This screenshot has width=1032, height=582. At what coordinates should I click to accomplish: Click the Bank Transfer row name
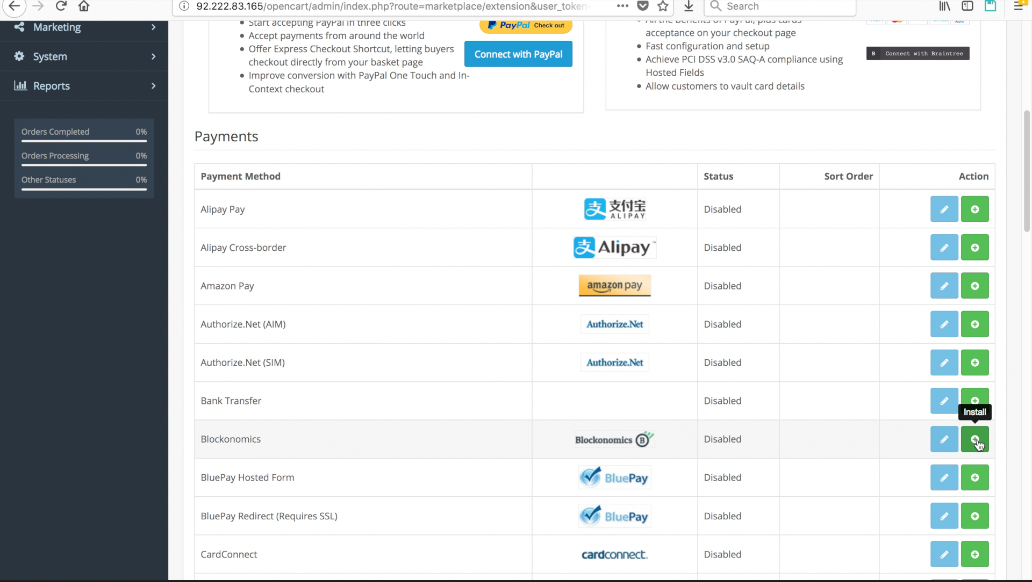231,401
